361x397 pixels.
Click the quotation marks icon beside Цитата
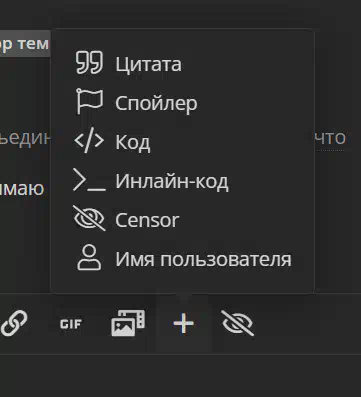click(x=89, y=62)
